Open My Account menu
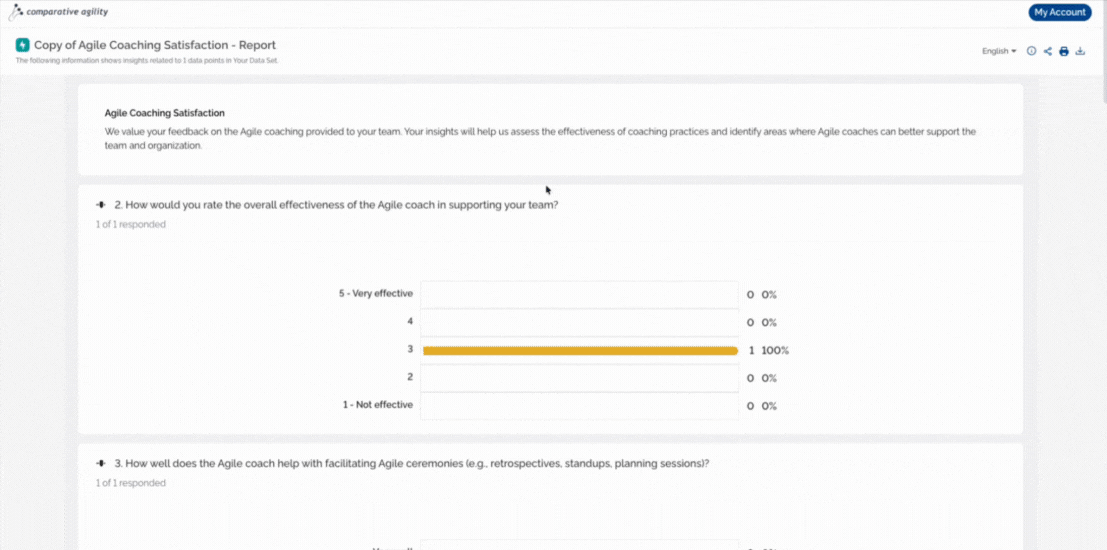1107x550 pixels. click(x=1060, y=12)
